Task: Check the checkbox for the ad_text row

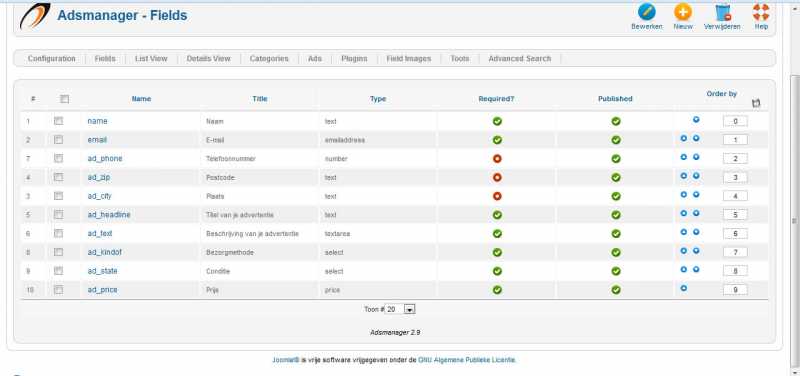Action: pyautogui.click(x=58, y=233)
